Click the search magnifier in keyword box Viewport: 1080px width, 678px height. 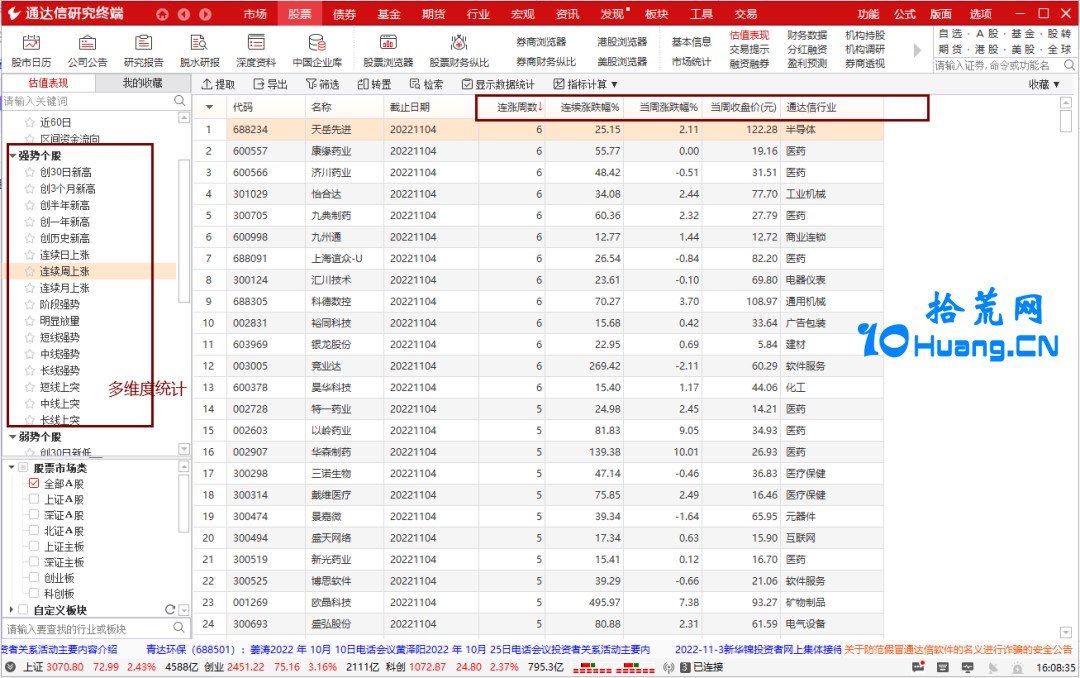pos(180,101)
